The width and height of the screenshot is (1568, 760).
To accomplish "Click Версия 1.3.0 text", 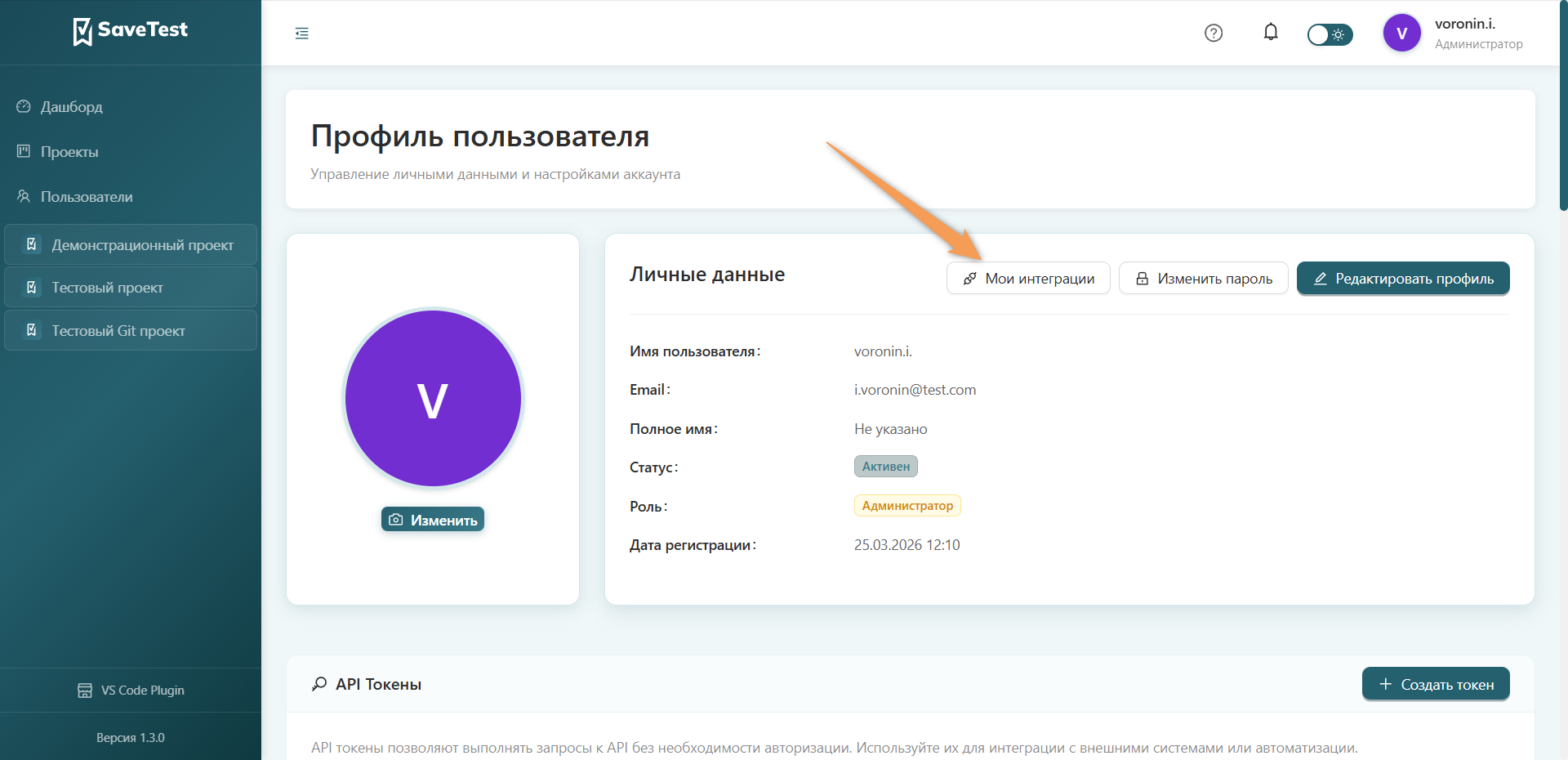I will [x=131, y=738].
